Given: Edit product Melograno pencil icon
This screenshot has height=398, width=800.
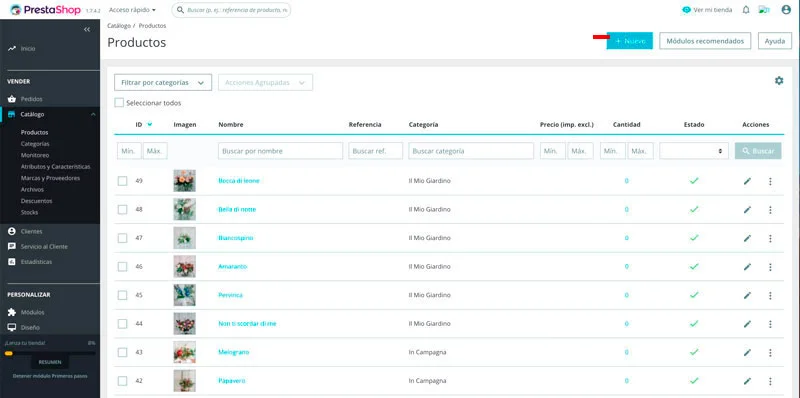Looking at the screenshot, I should [x=747, y=353].
